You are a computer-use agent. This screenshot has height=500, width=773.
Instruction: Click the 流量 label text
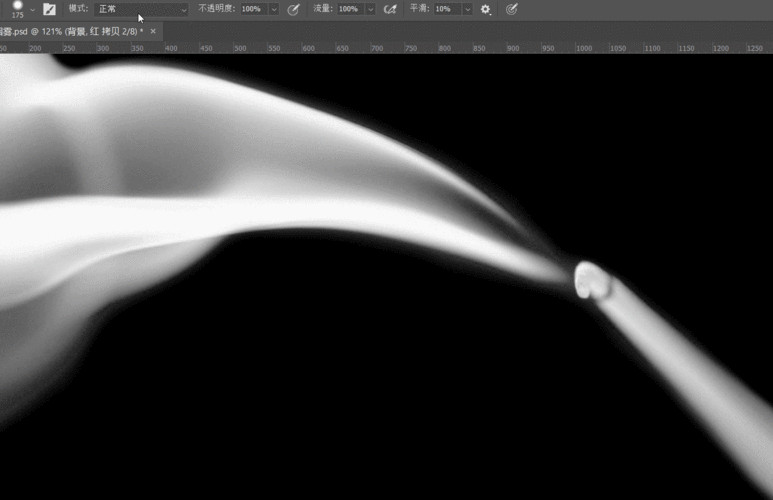323,9
